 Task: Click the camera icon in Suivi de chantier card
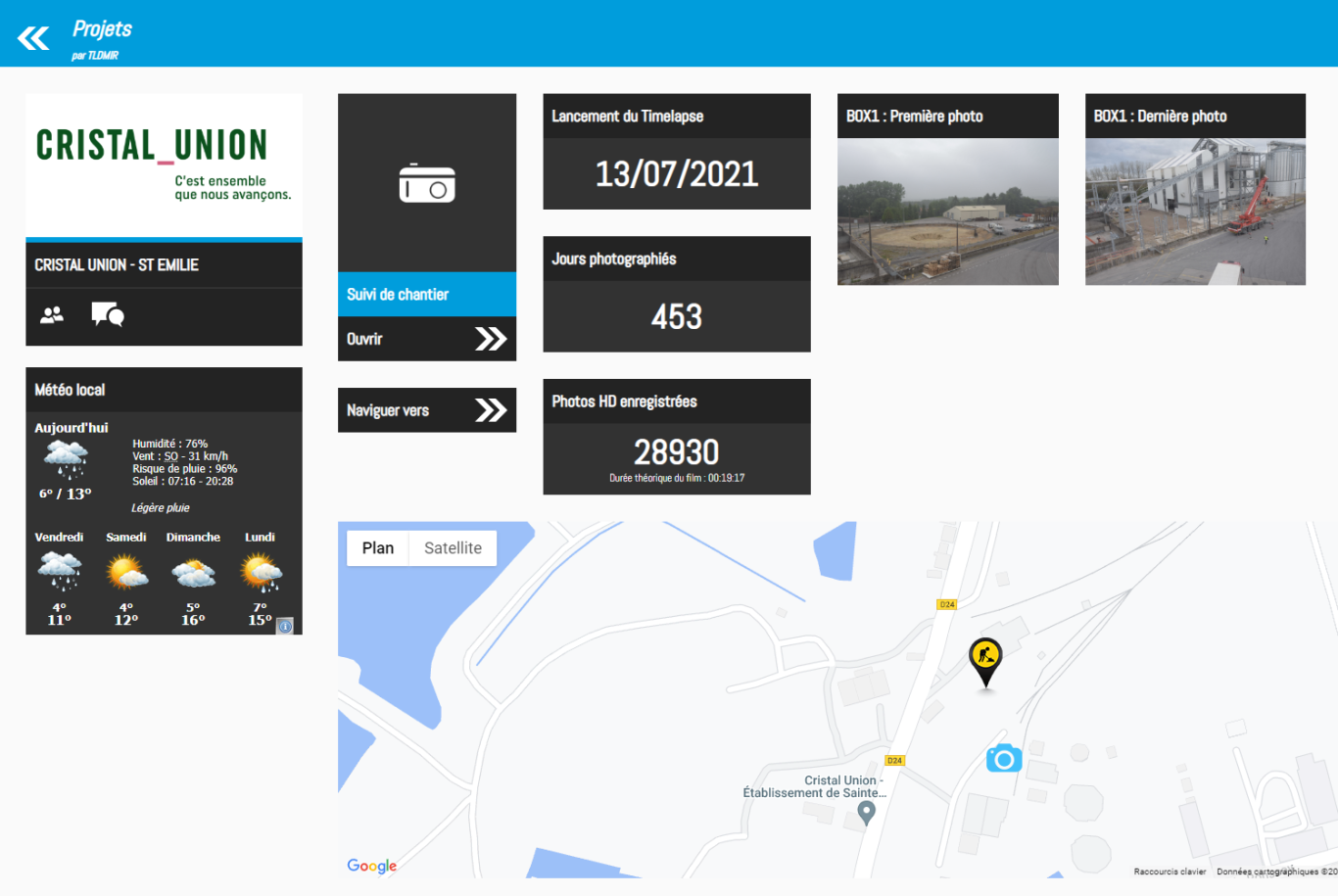tap(427, 183)
